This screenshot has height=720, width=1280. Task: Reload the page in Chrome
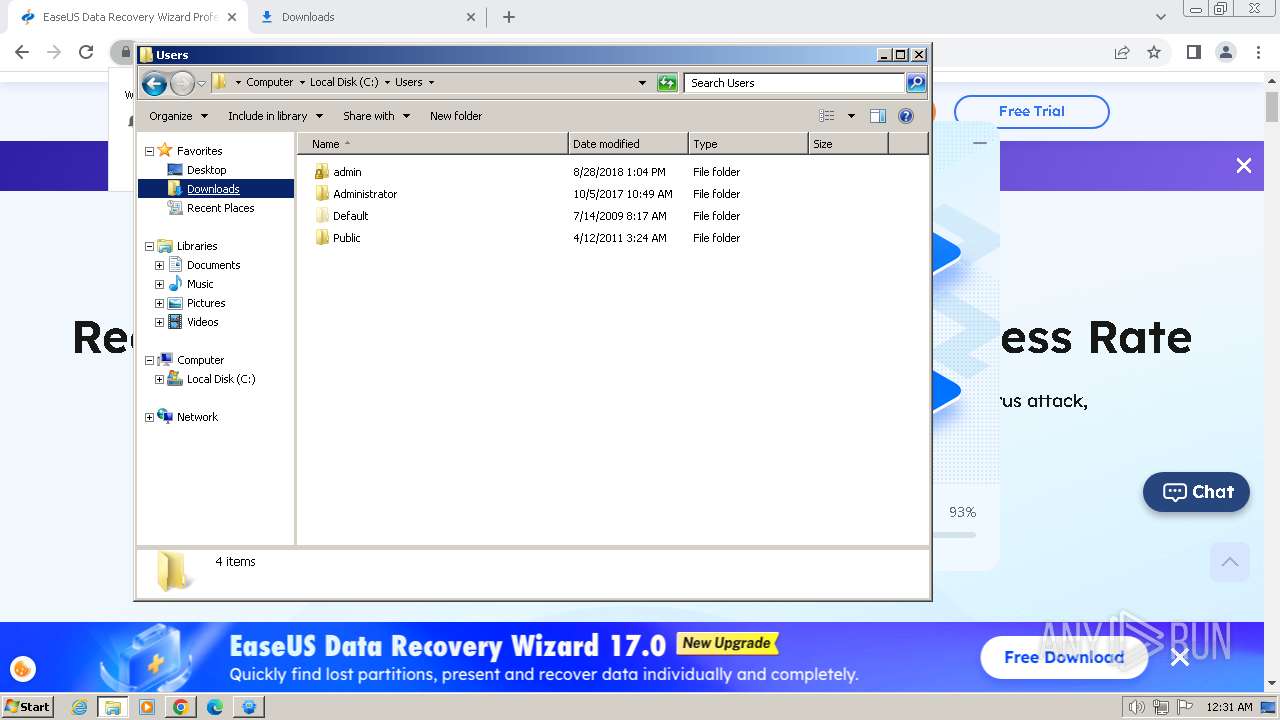point(86,52)
